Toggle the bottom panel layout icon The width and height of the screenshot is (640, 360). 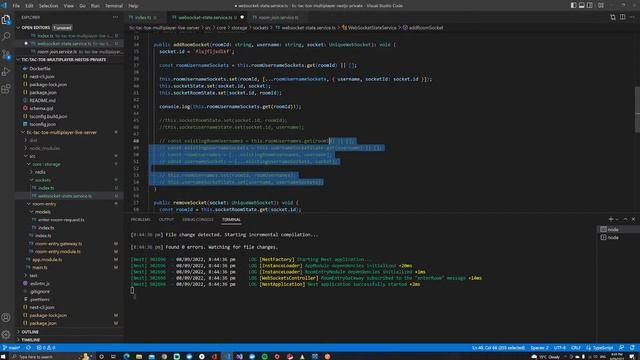coord(582,5)
